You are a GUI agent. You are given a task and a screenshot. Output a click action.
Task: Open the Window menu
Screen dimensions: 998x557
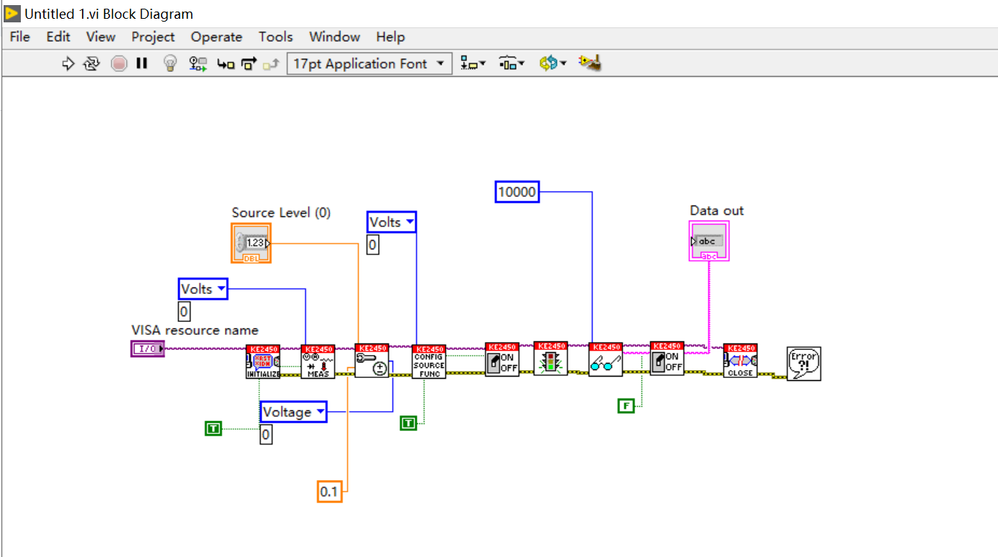pos(335,37)
